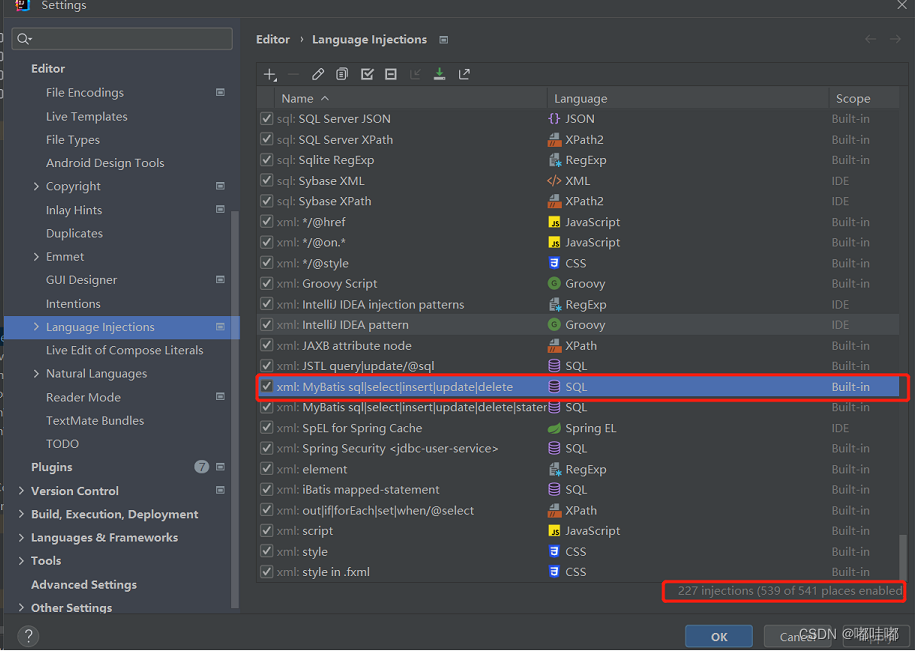
Task: Open Android Design Tools settings
Action: coord(105,163)
